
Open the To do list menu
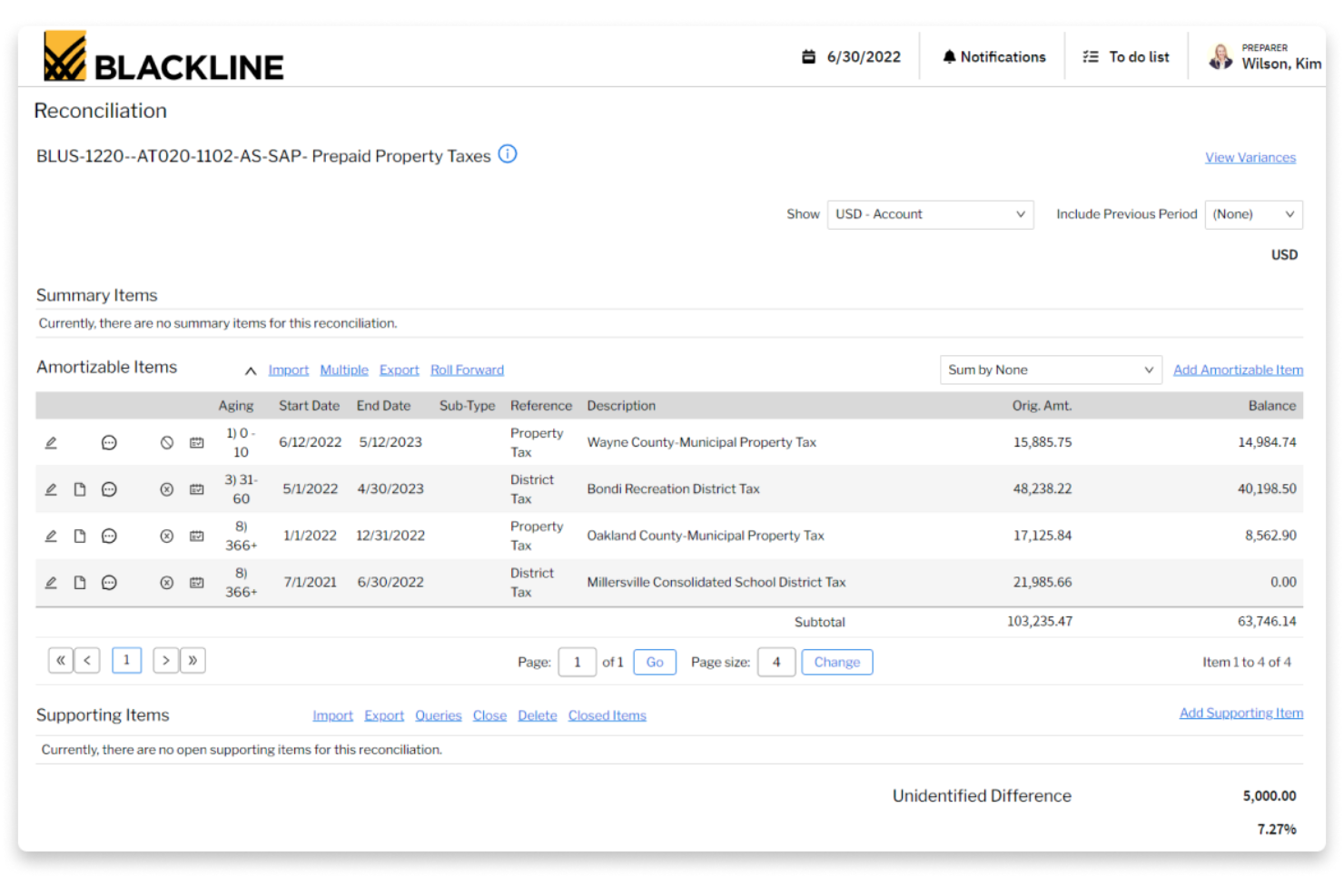tap(1126, 56)
